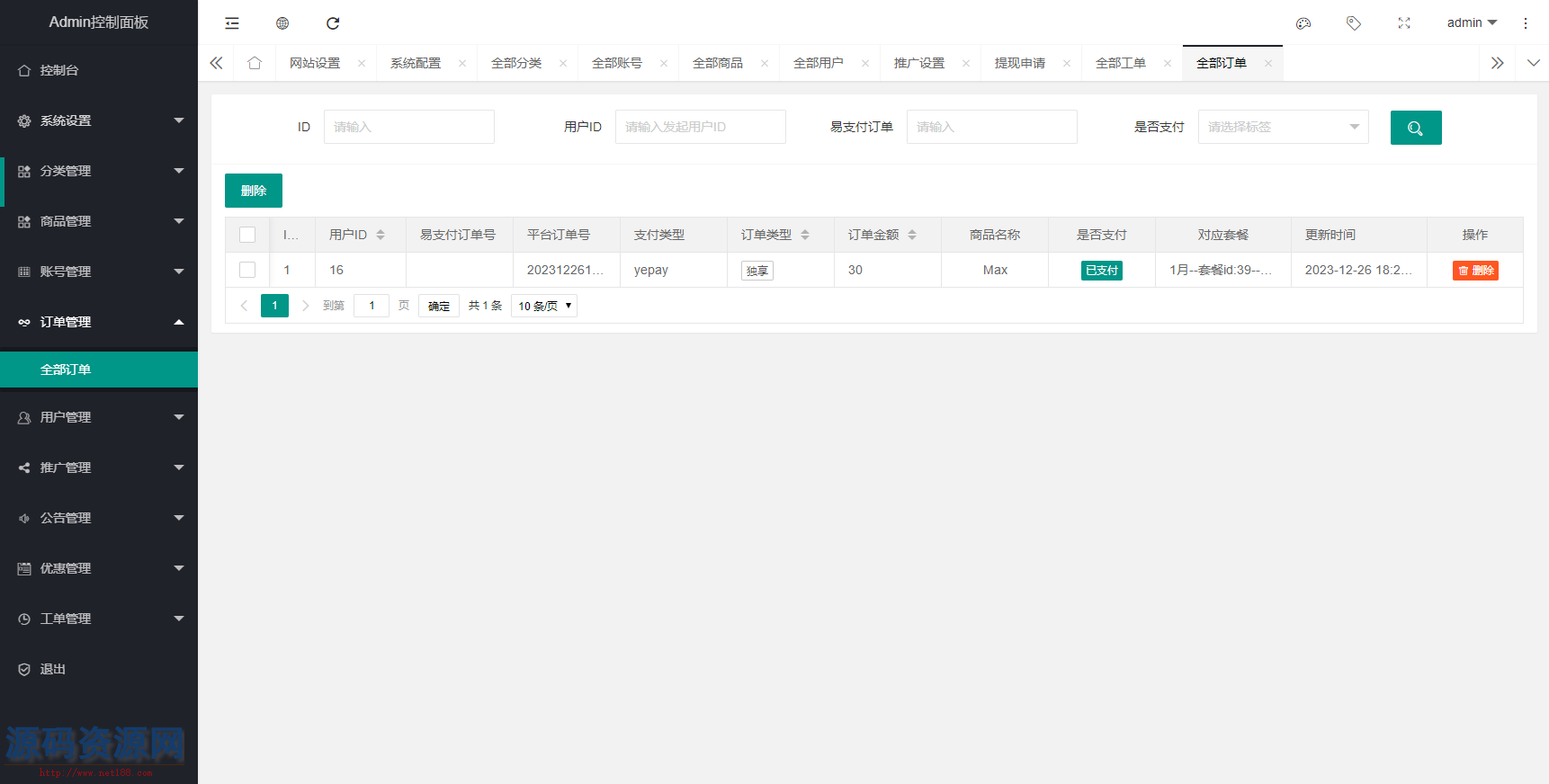The width and height of the screenshot is (1549, 784).
Task: Click 退出 to log out
Action: pos(99,669)
